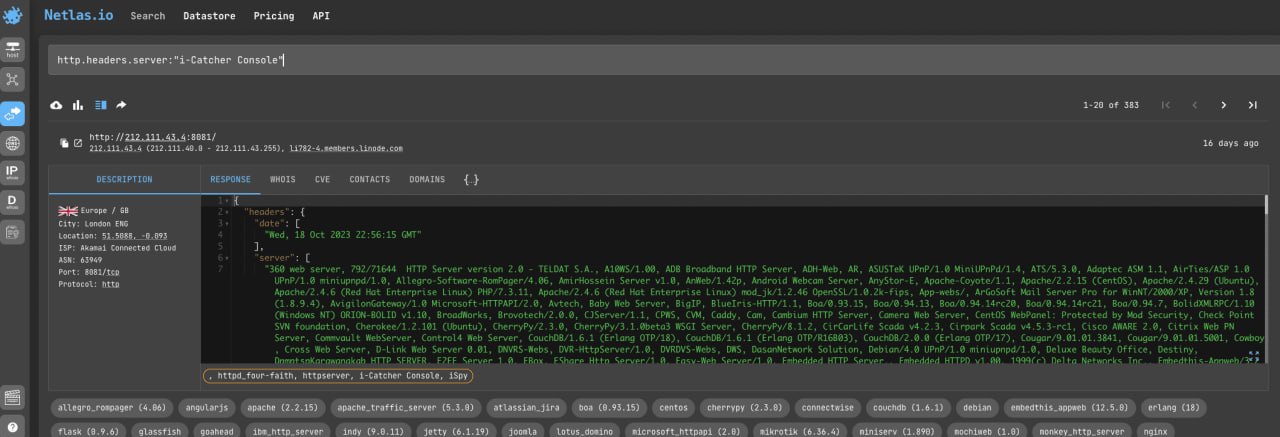
Task: Open result URL in new tab icon
Action: click(79, 143)
